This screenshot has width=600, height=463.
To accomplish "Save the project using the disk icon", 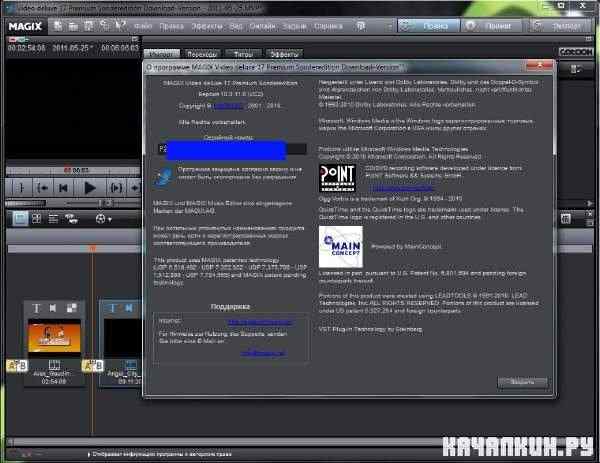I will pyautogui.click(x=88, y=26).
